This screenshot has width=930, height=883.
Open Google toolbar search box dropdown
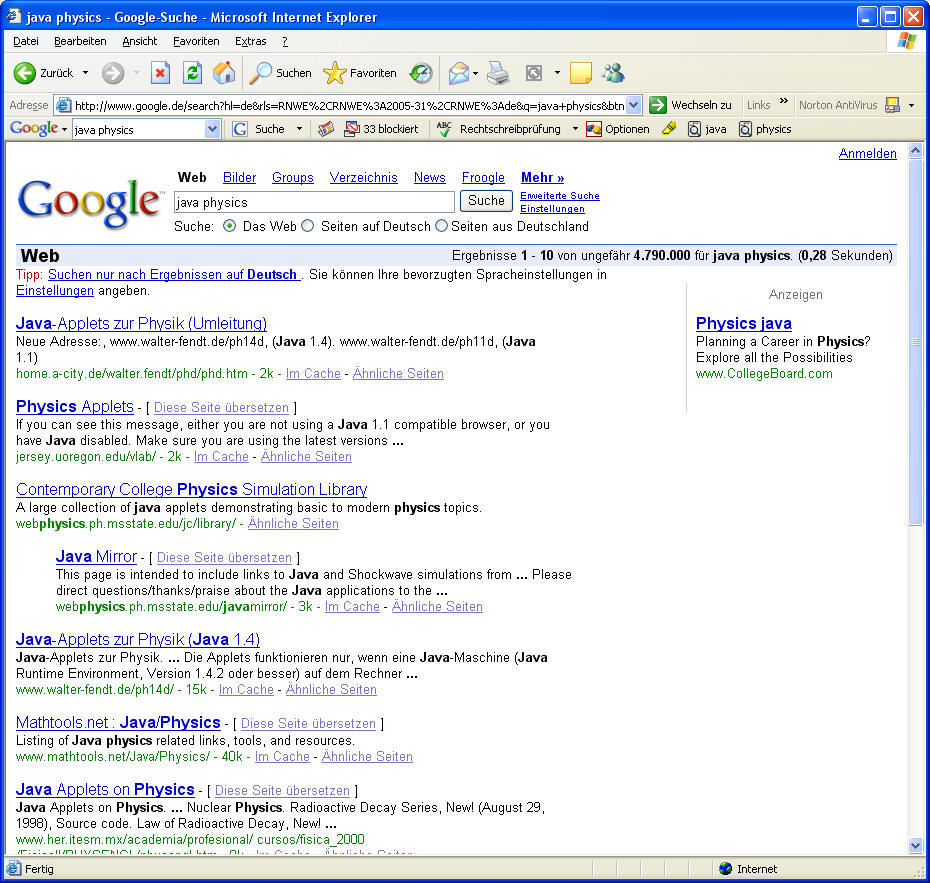pos(212,129)
